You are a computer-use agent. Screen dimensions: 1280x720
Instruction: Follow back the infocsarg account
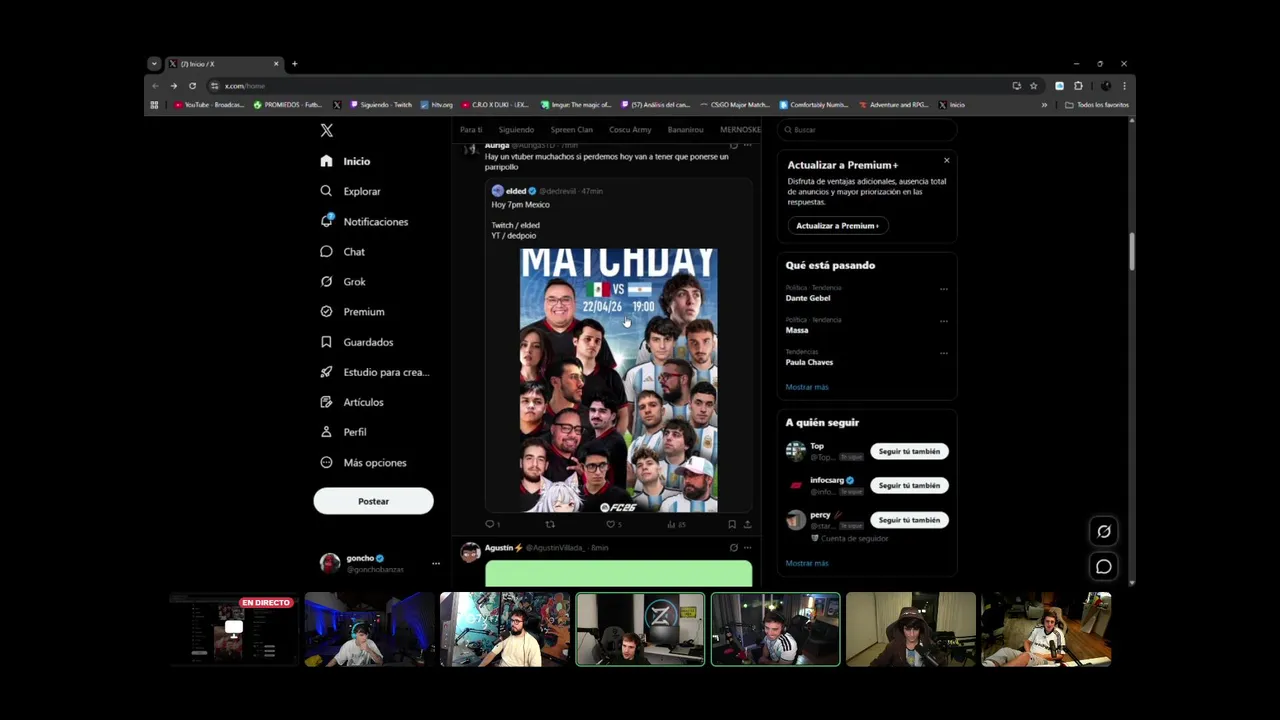(909, 485)
